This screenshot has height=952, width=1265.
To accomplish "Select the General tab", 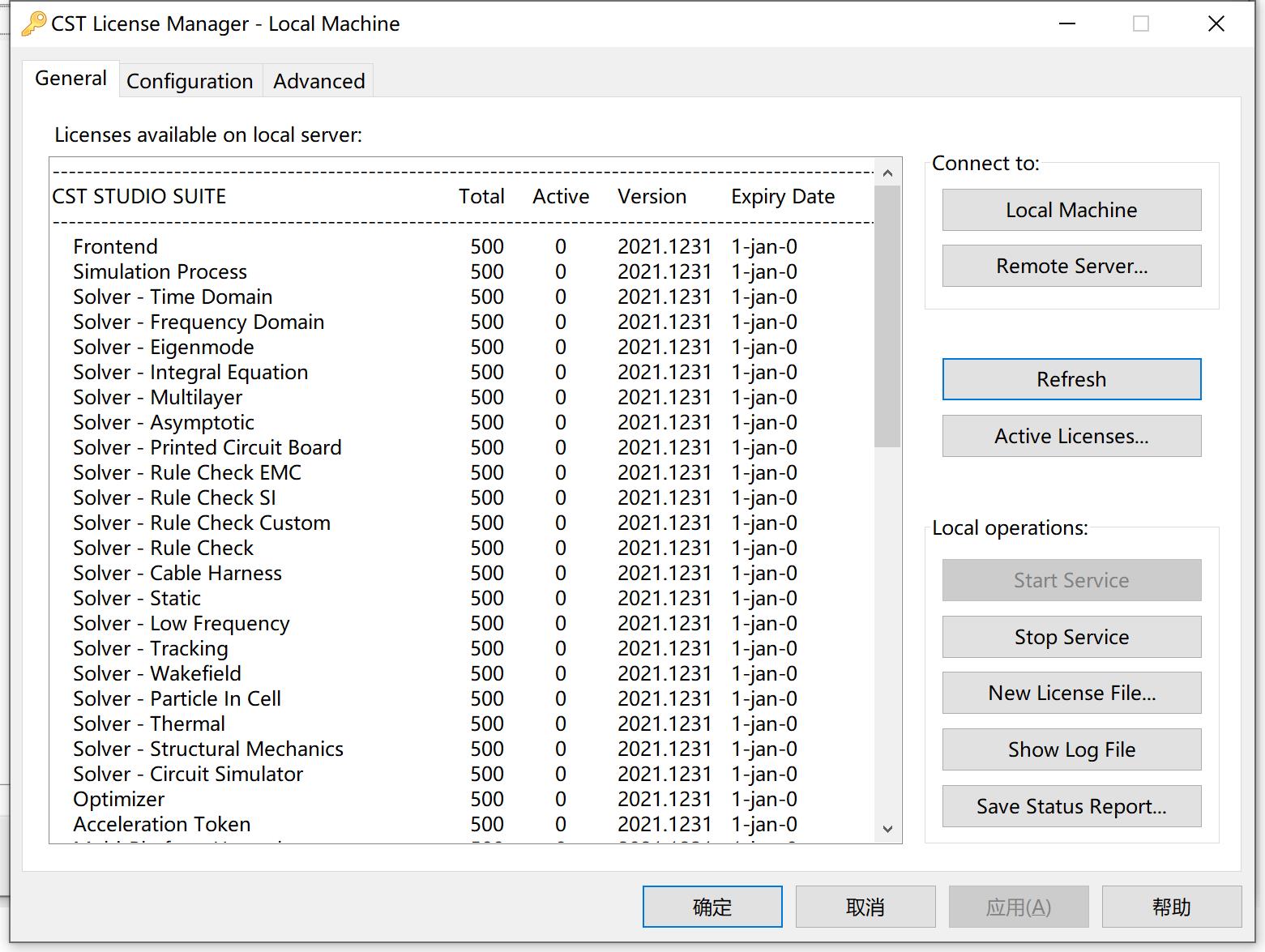I will pos(71,79).
